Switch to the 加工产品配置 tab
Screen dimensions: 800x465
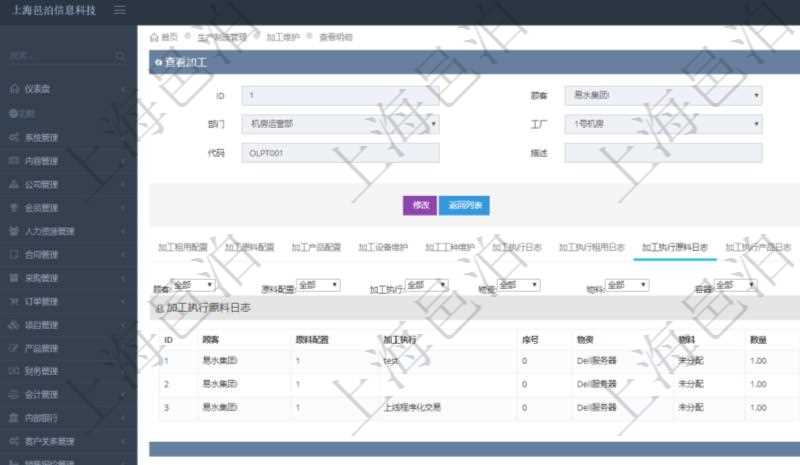point(316,247)
